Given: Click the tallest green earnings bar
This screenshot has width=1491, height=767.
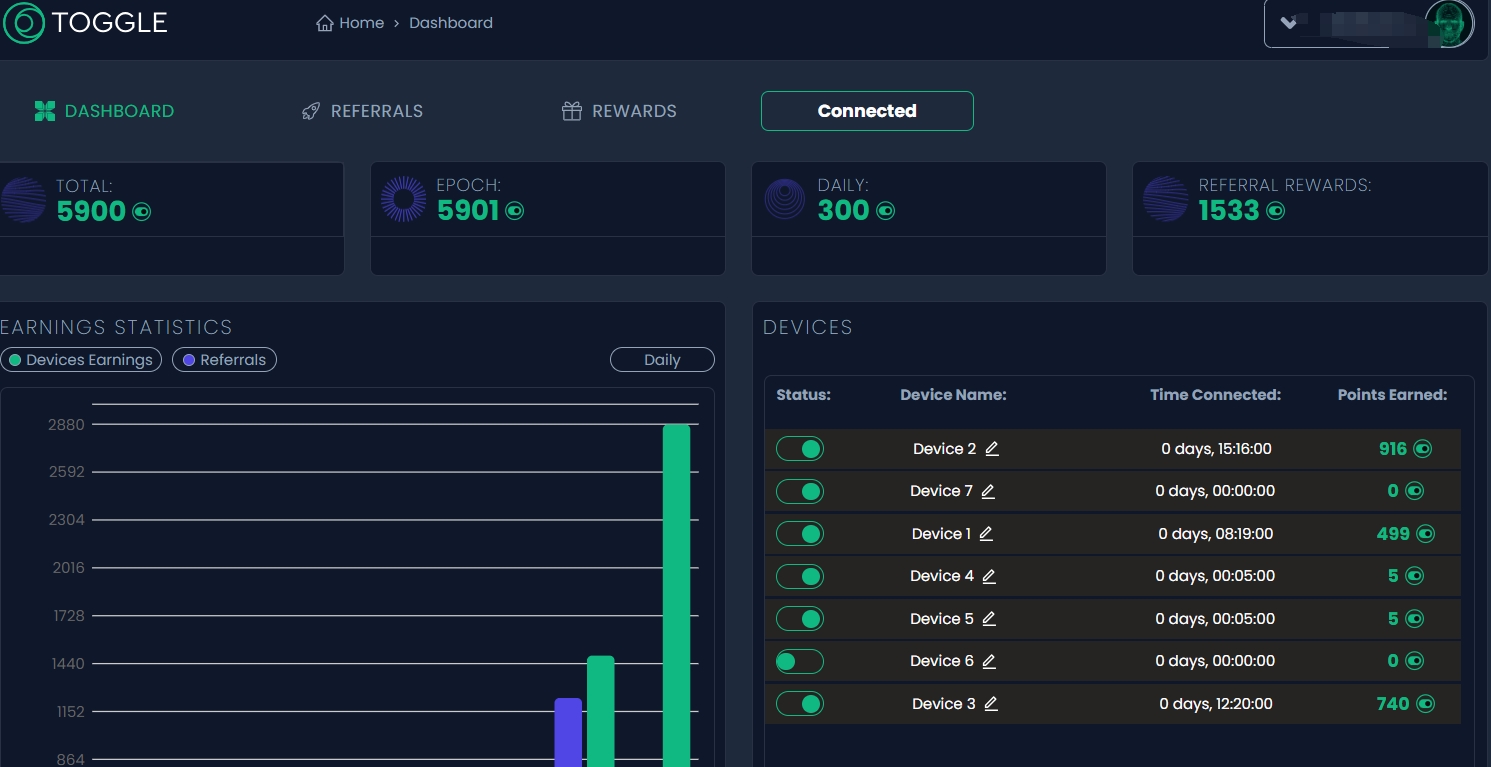Looking at the screenshot, I should (x=677, y=596).
